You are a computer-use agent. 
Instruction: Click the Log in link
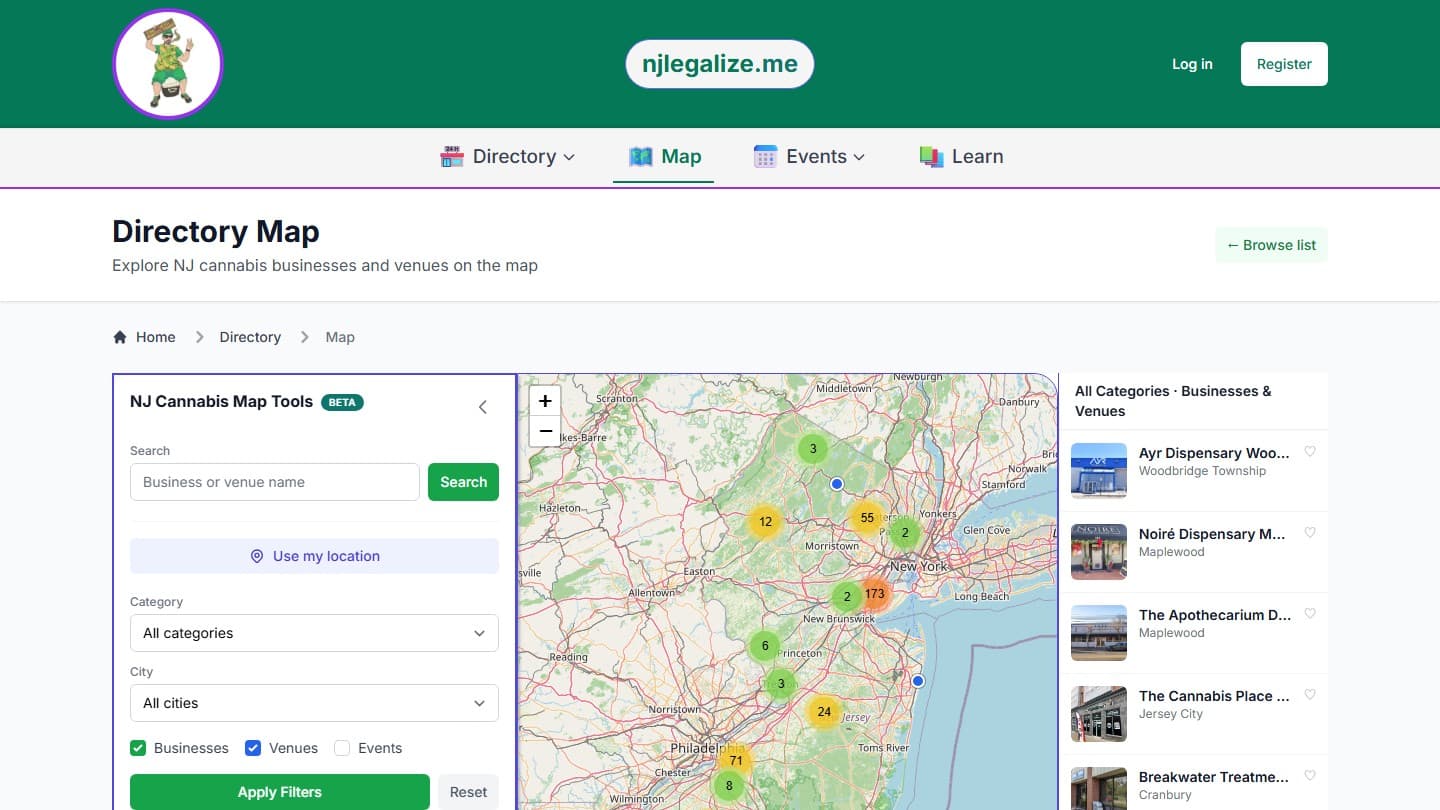click(x=1192, y=64)
